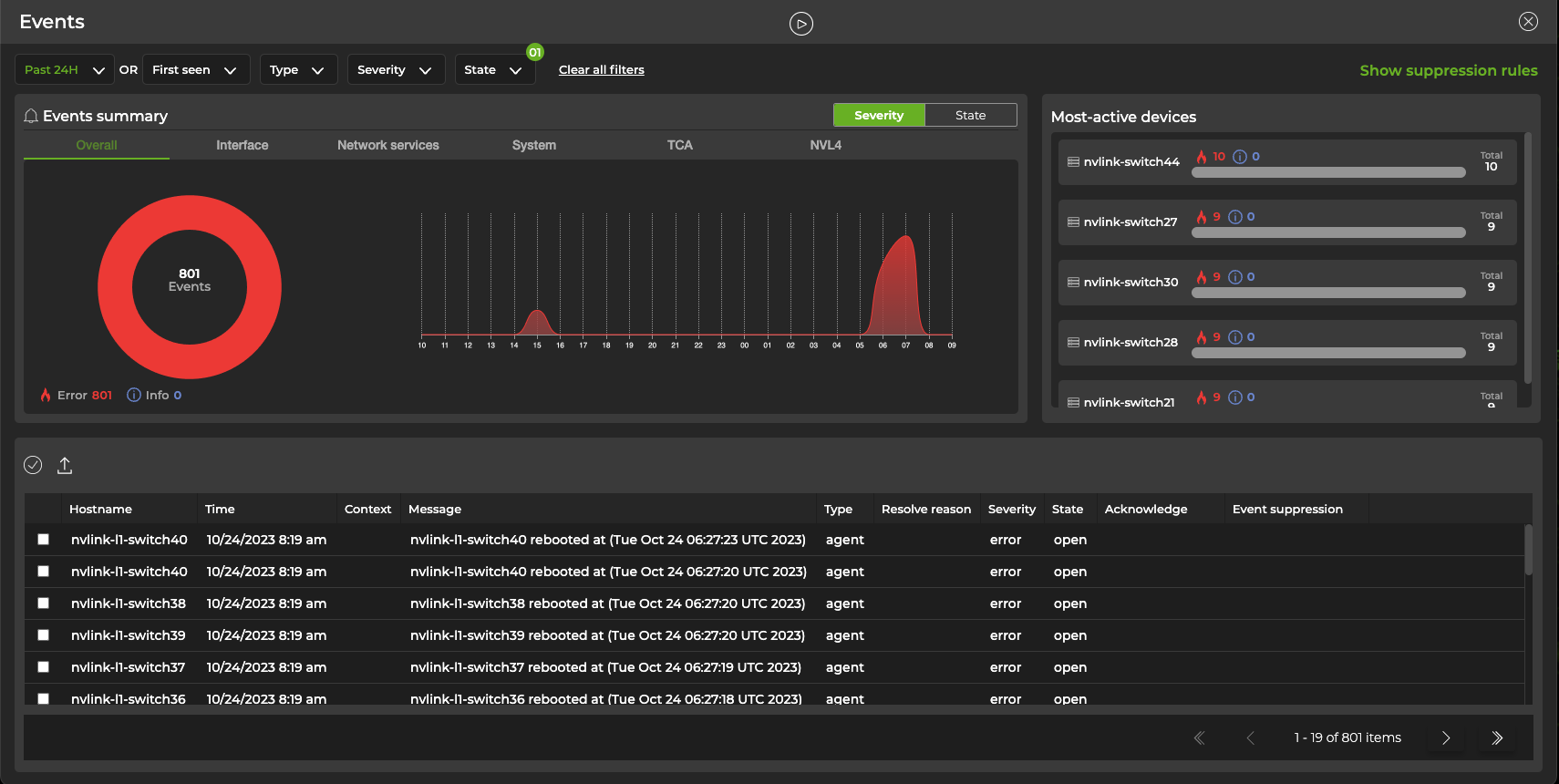Check the nvlink-l1-switch37 row checkbox
This screenshot has height=784, width=1559.
[x=43, y=667]
